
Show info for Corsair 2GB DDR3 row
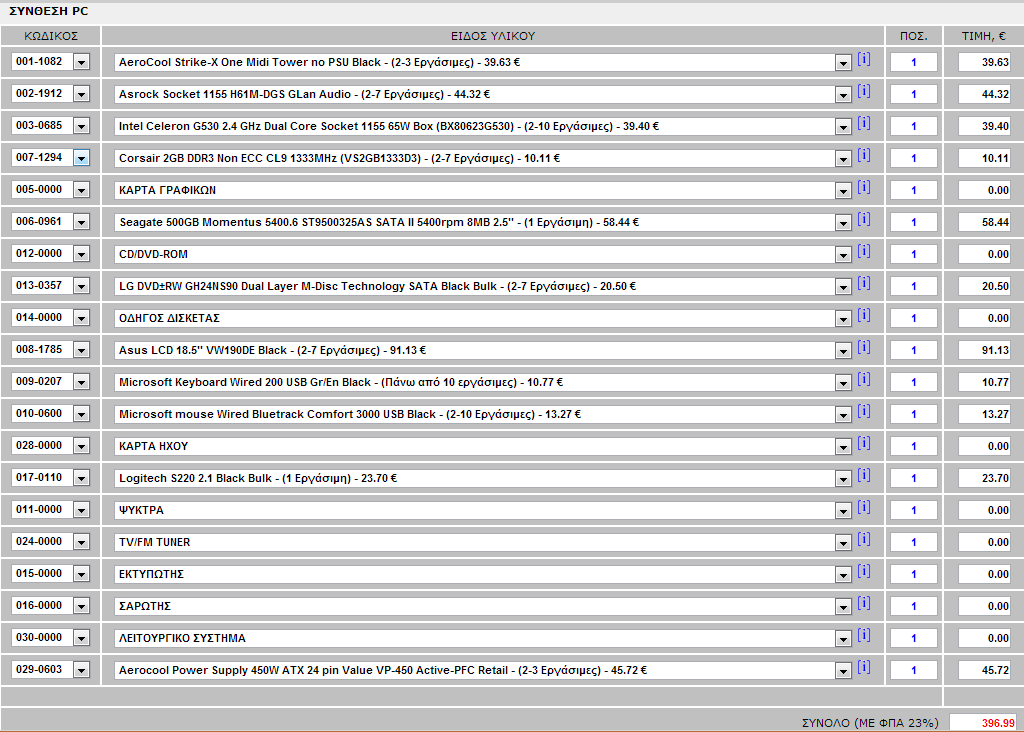coord(863,155)
